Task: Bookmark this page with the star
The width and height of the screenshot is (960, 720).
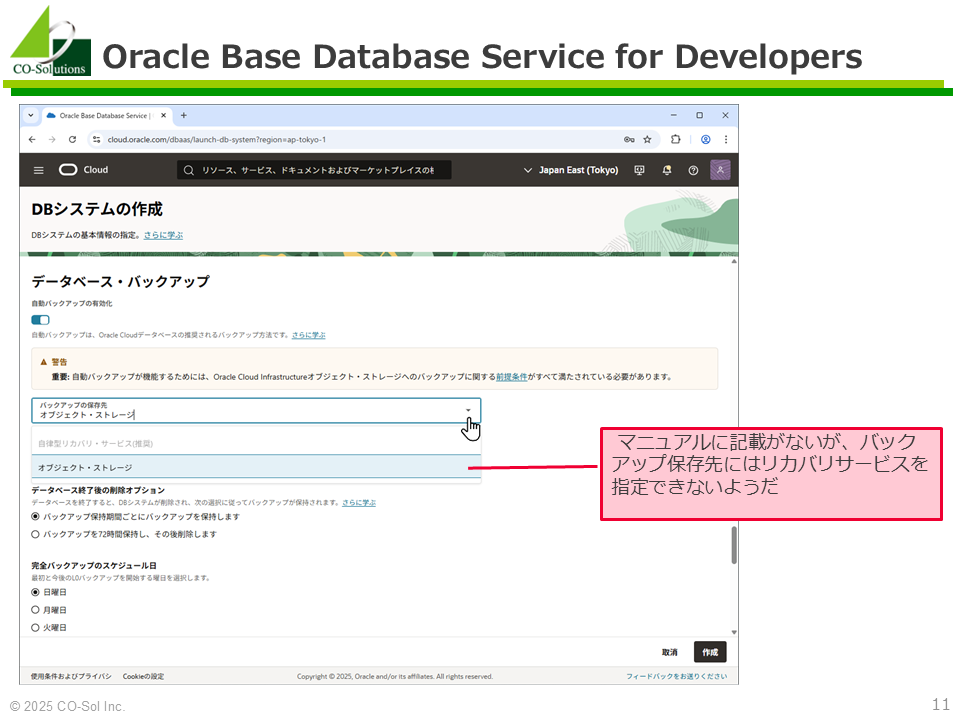Action: click(x=647, y=140)
